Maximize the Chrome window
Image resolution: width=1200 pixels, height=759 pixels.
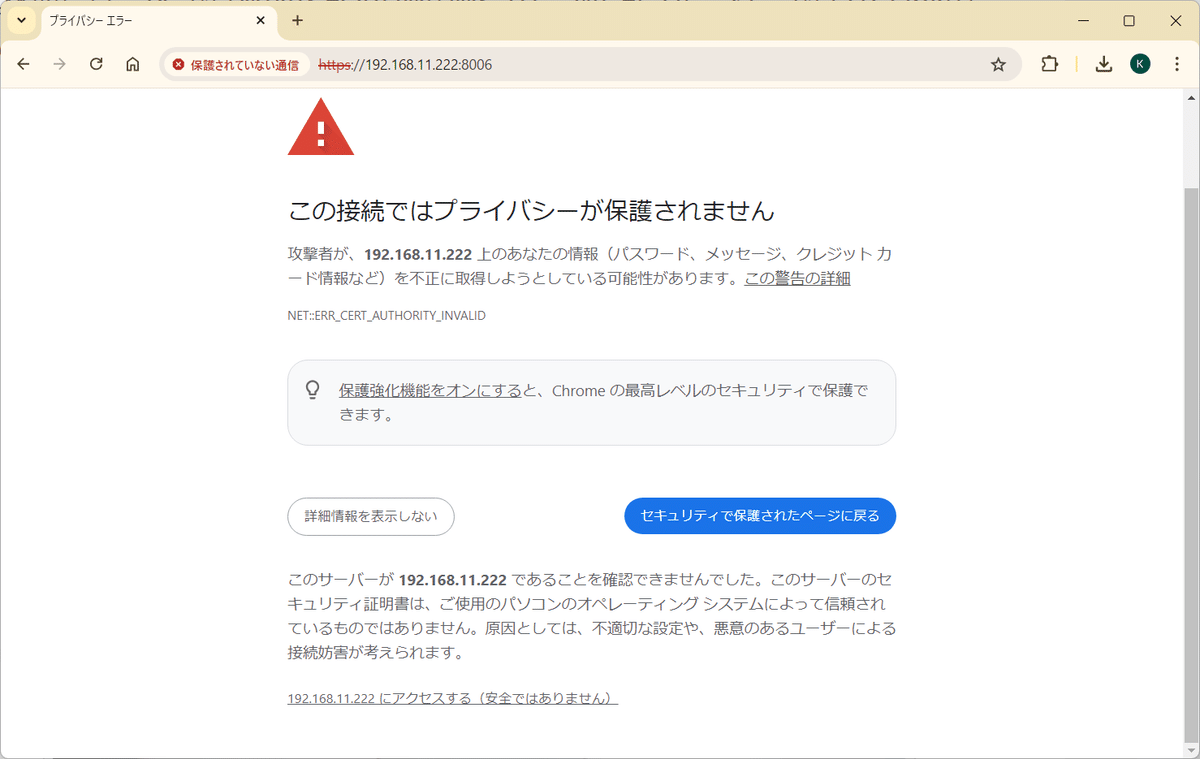pyautogui.click(x=1129, y=21)
